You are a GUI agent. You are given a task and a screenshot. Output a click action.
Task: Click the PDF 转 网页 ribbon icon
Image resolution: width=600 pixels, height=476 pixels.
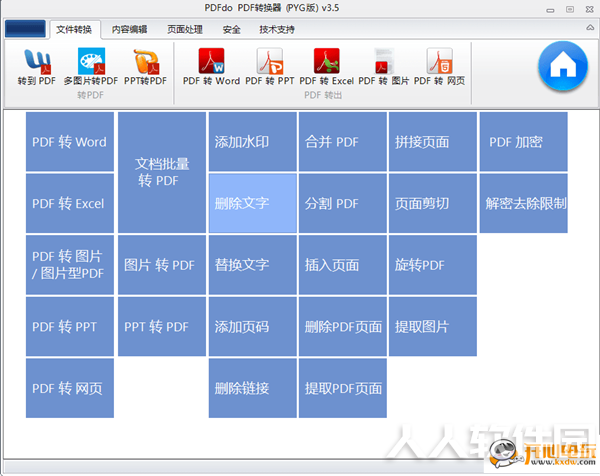point(440,67)
